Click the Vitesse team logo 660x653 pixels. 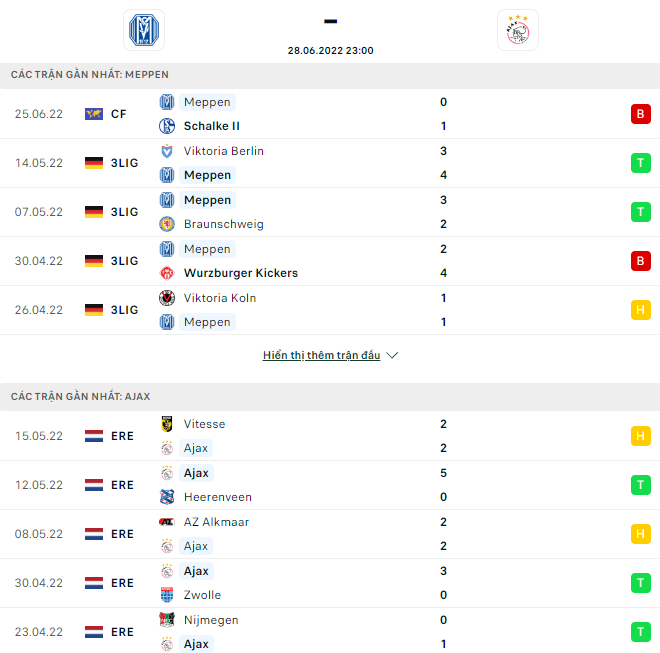[x=167, y=424]
